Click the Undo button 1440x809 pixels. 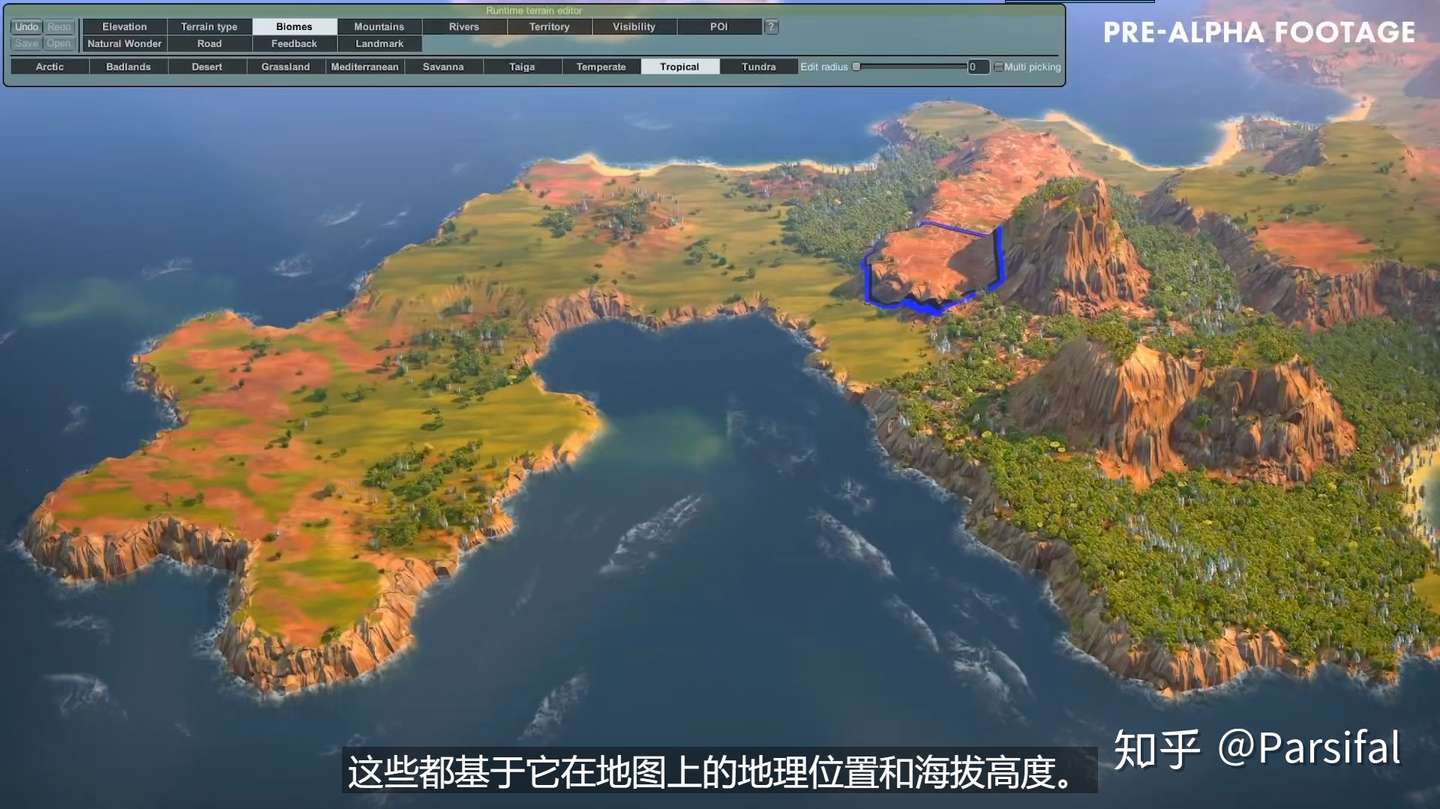[x=26, y=27]
